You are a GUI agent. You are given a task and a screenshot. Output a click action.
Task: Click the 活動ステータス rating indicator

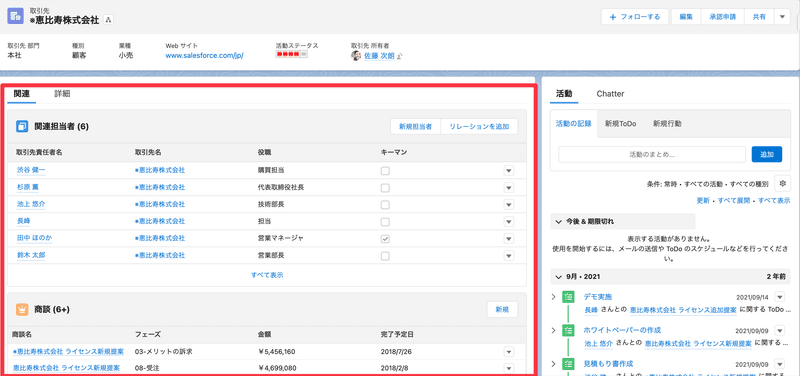[x=291, y=54]
